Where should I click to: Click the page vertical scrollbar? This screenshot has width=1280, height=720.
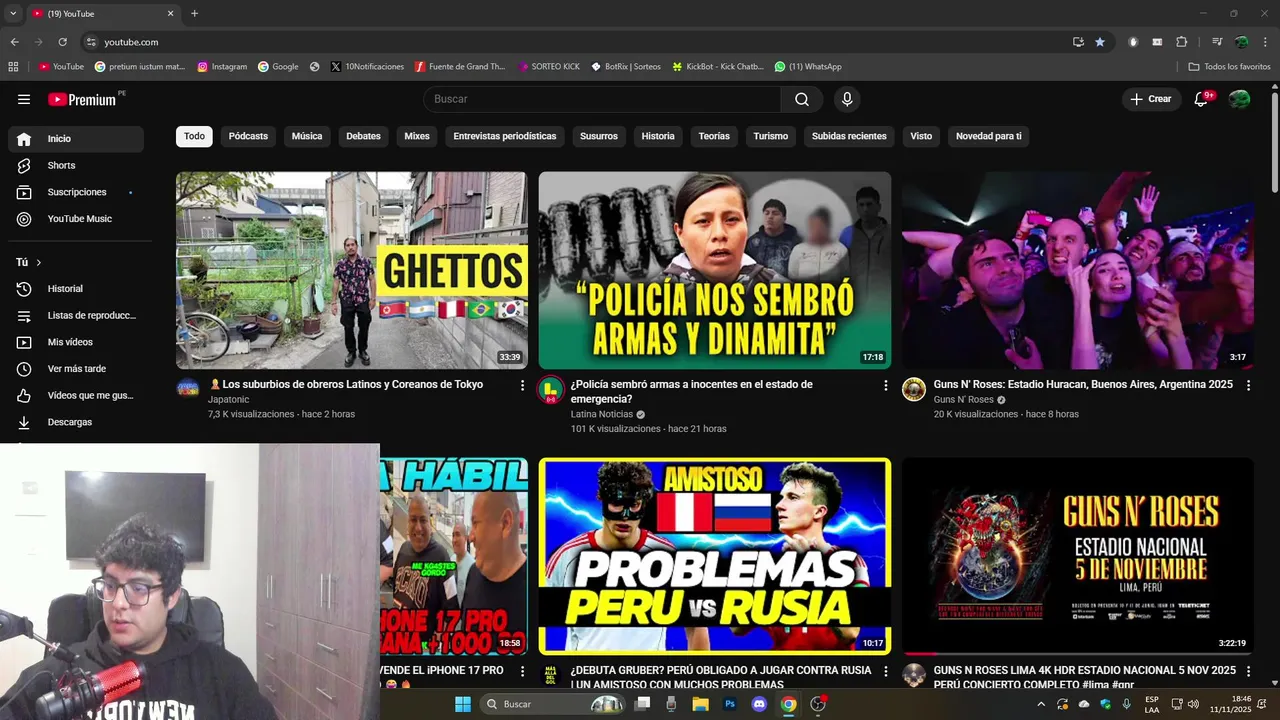[x=1275, y=140]
